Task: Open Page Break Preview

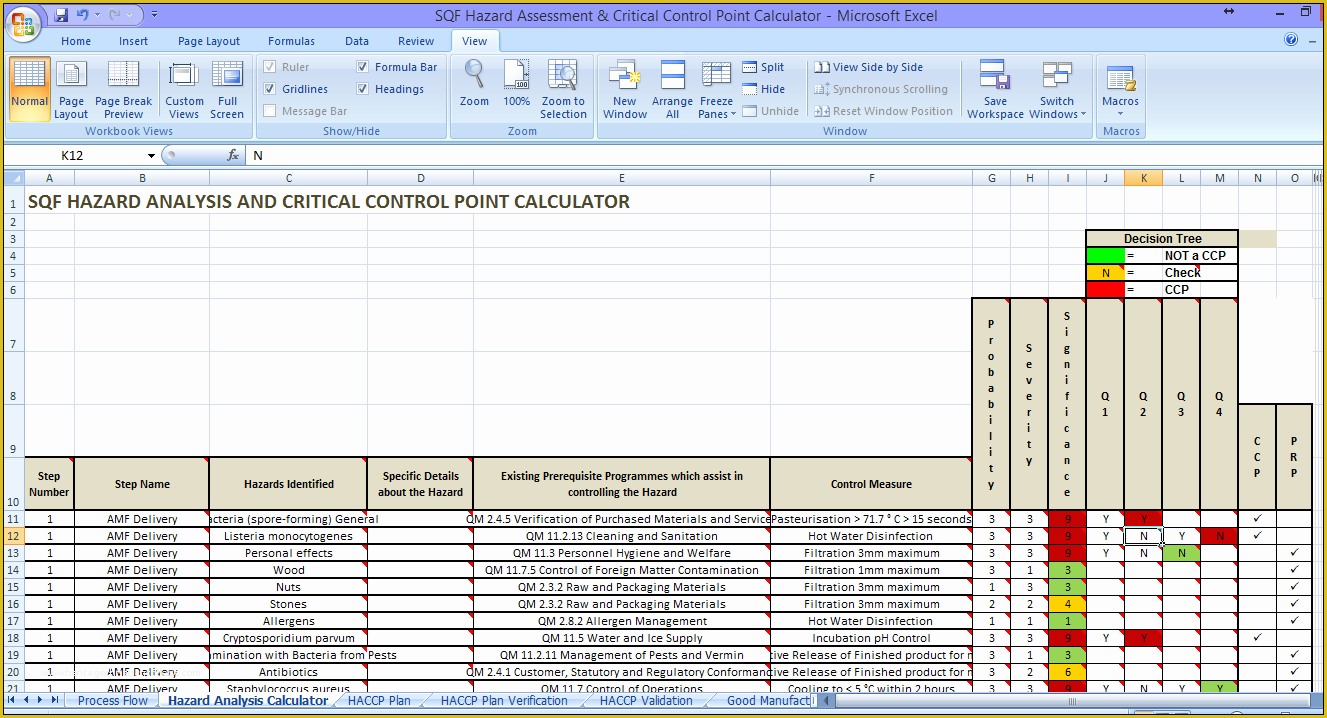Action: click(123, 89)
